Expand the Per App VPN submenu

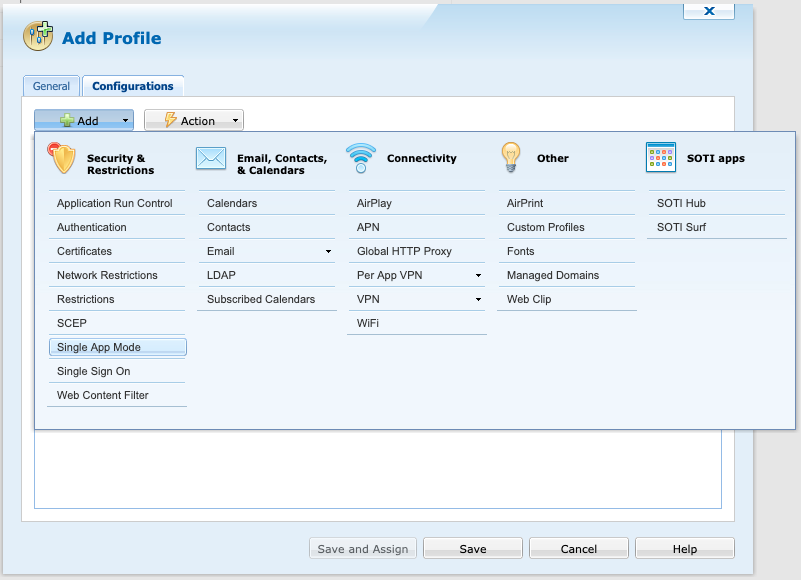pyautogui.click(x=478, y=276)
